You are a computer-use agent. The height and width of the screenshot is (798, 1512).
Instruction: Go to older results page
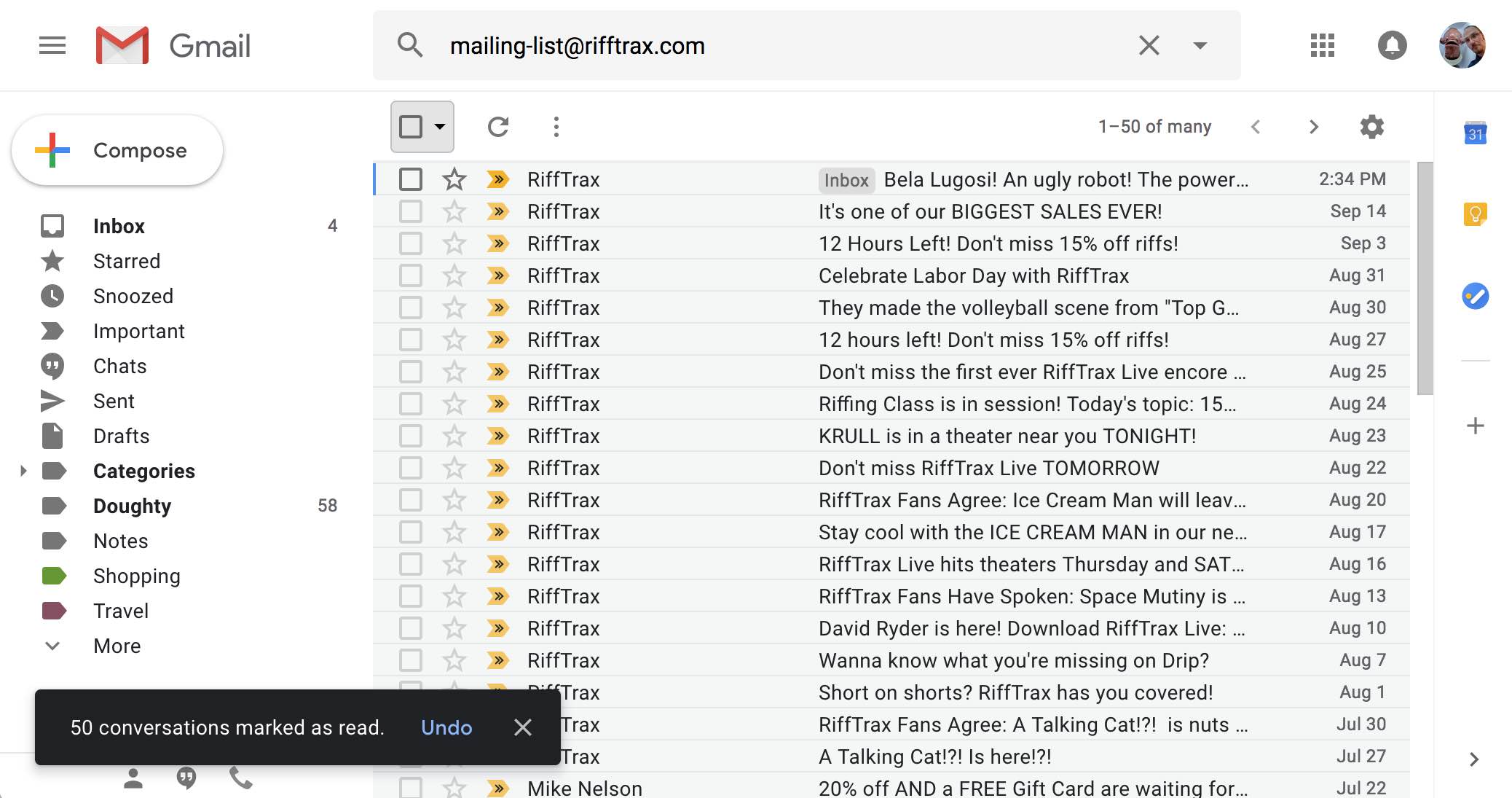1314,127
